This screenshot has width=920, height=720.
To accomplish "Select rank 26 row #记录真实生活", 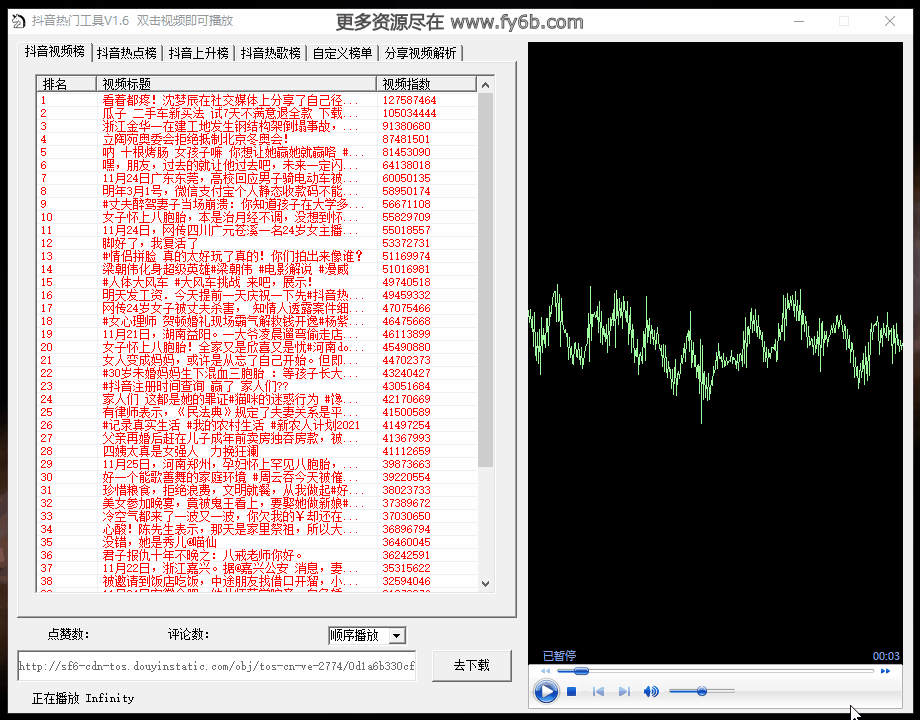I will click(257, 425).
